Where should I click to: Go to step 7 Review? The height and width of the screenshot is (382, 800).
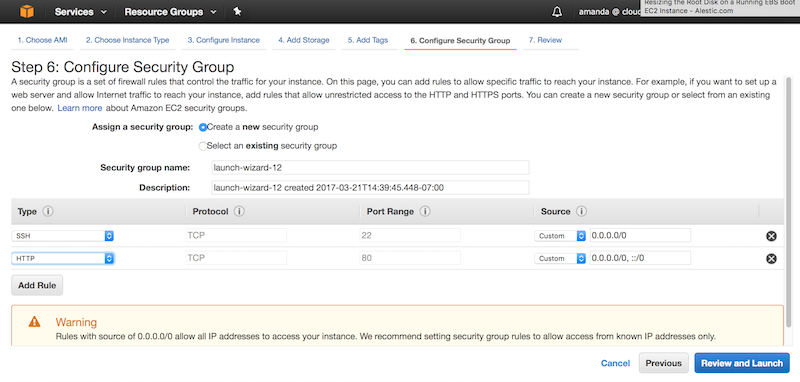[545, 40]
